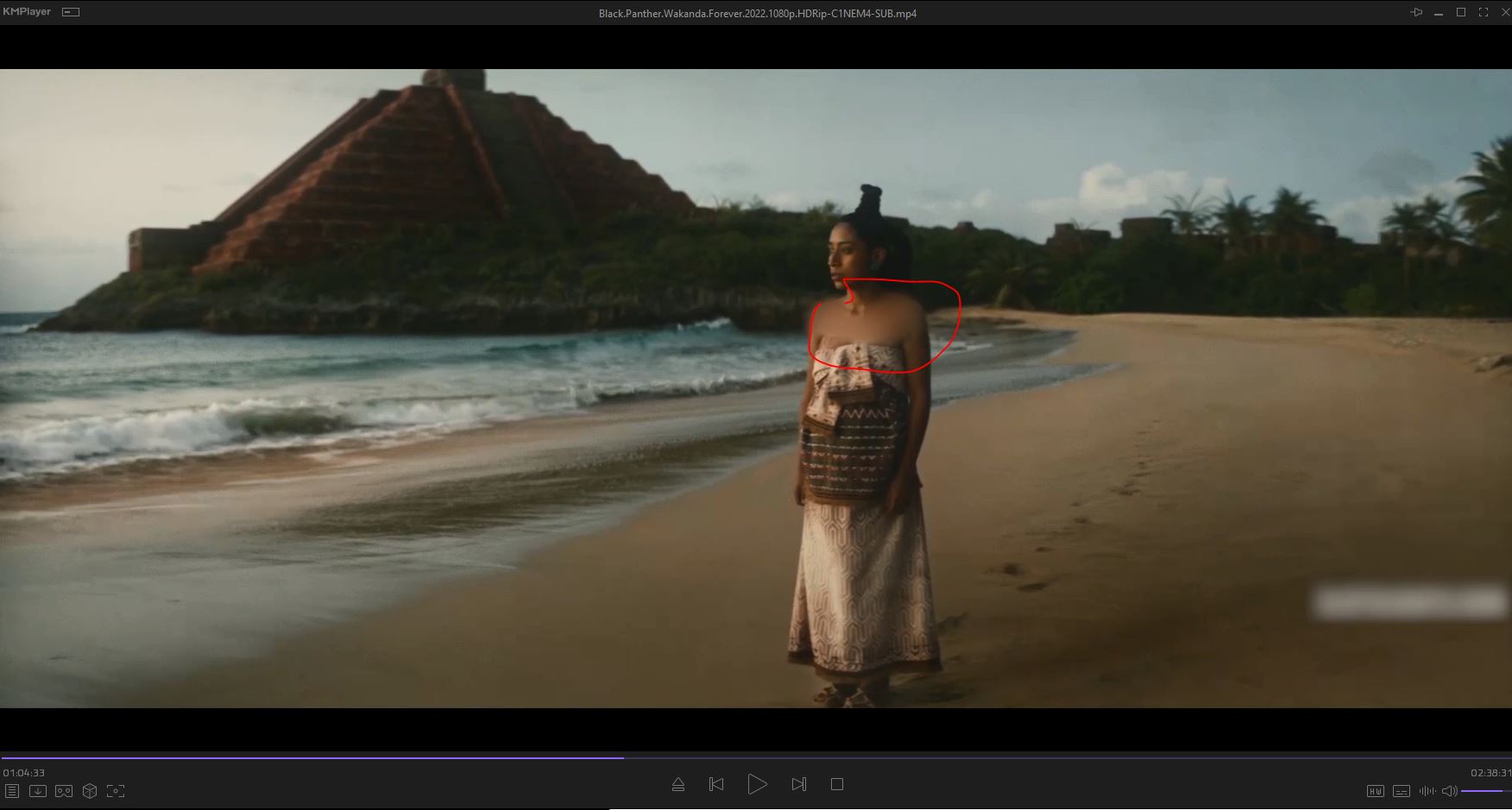Adjust the volume slider

1484,791
